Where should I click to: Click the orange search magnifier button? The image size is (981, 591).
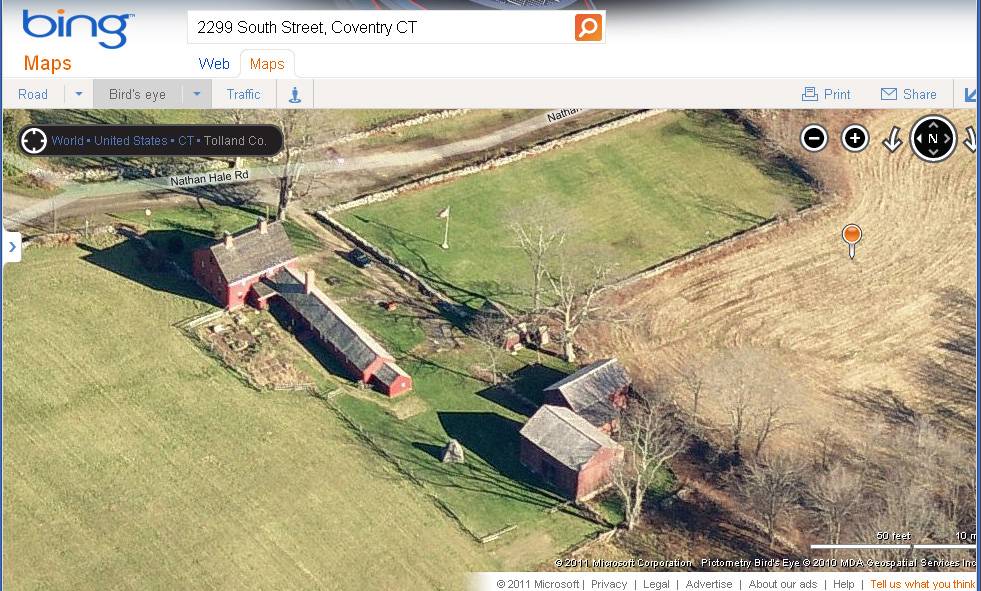point(588,28)
